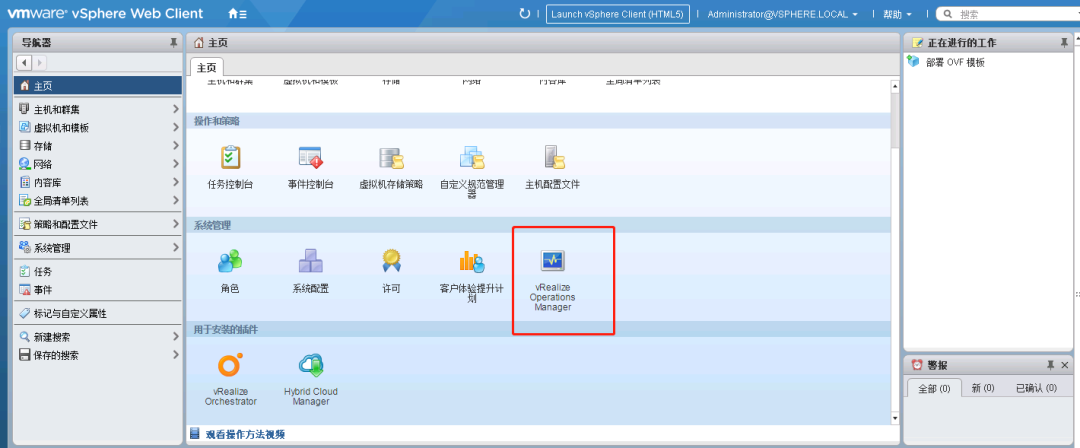This screenshot has height=448, width=1080.
Task: Select 任务 in navigator
Action: click(x=97, y=272)
